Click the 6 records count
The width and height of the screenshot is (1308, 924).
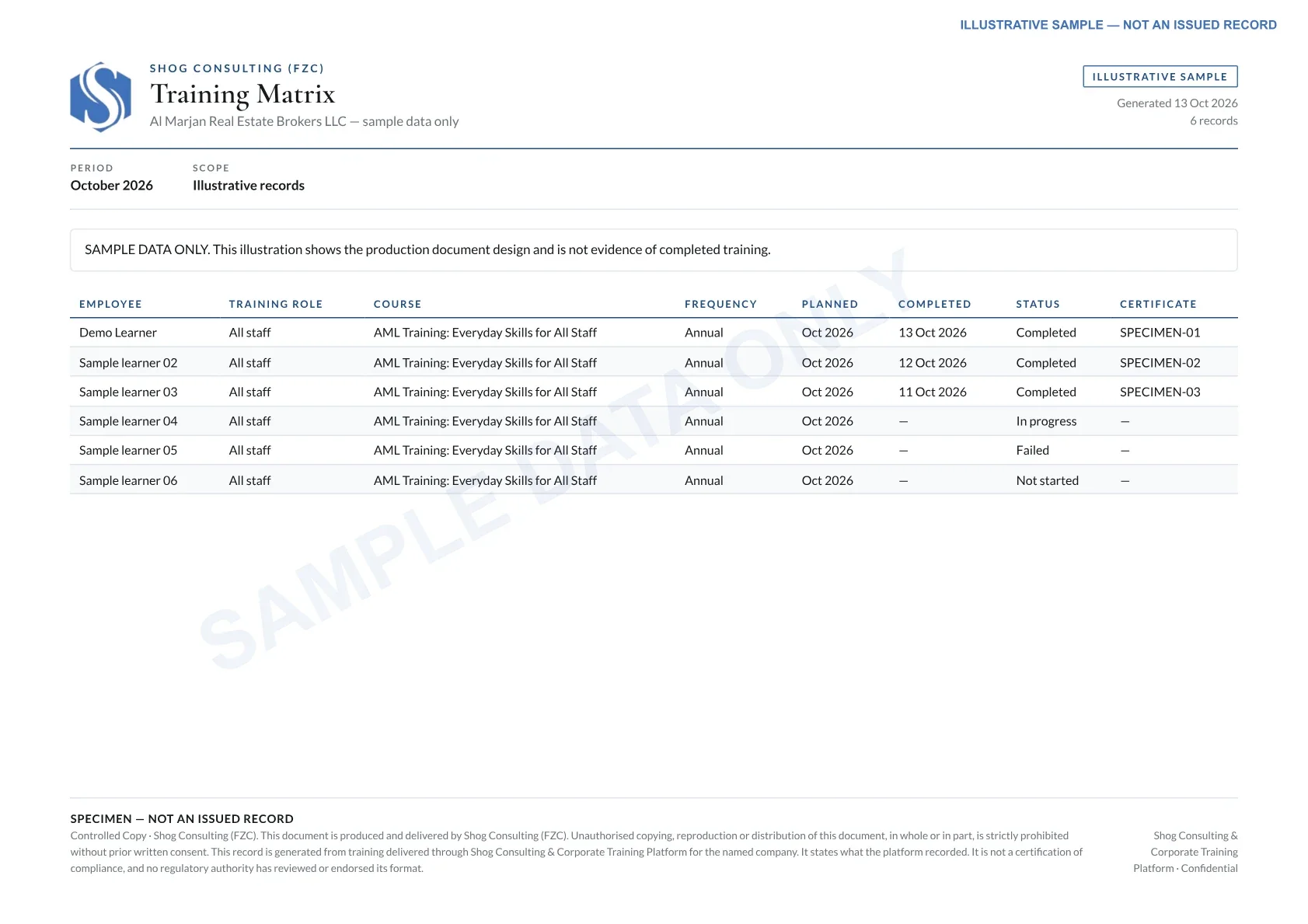1213,121
